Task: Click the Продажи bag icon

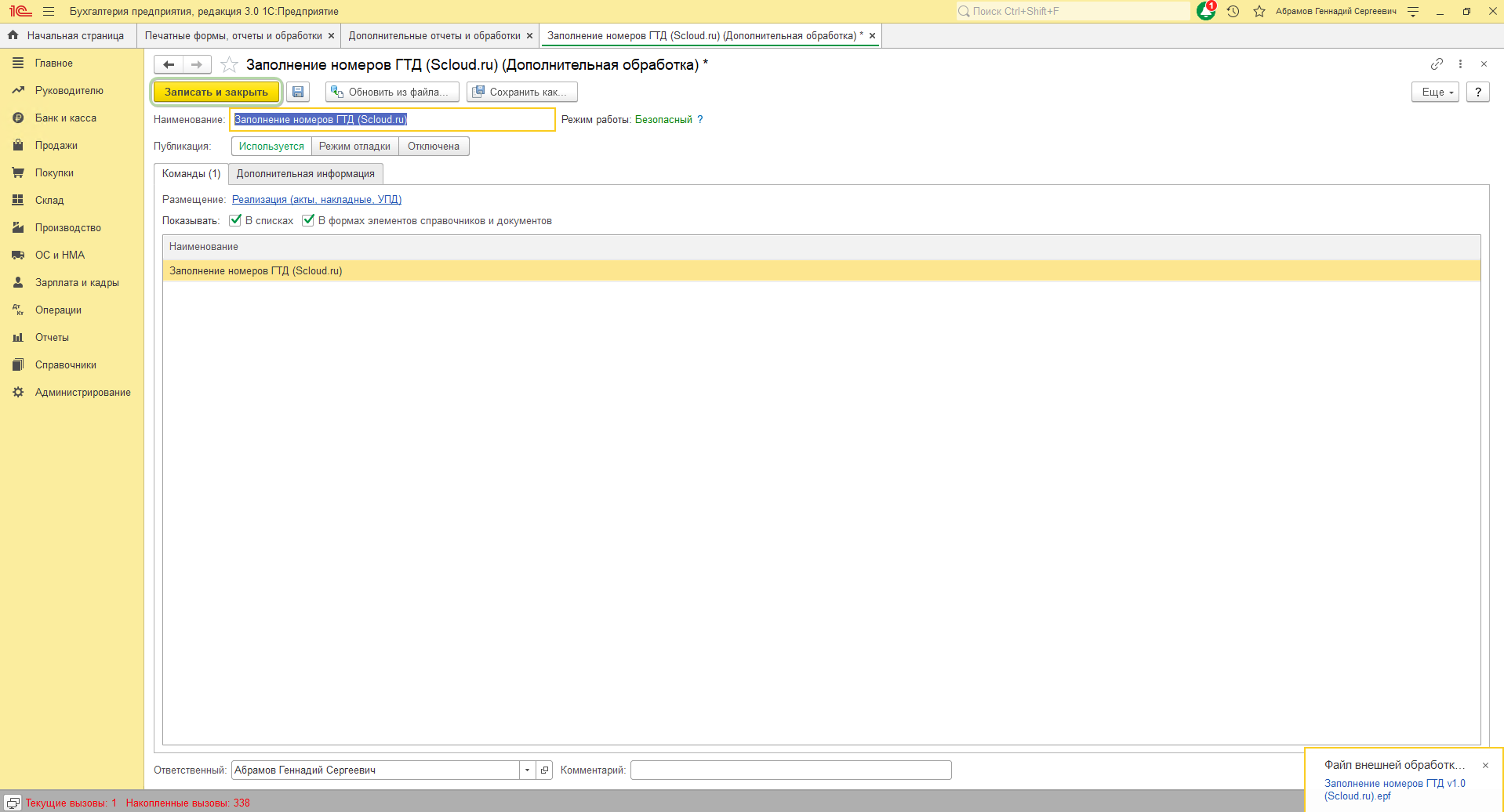Action: coord(18,145)
